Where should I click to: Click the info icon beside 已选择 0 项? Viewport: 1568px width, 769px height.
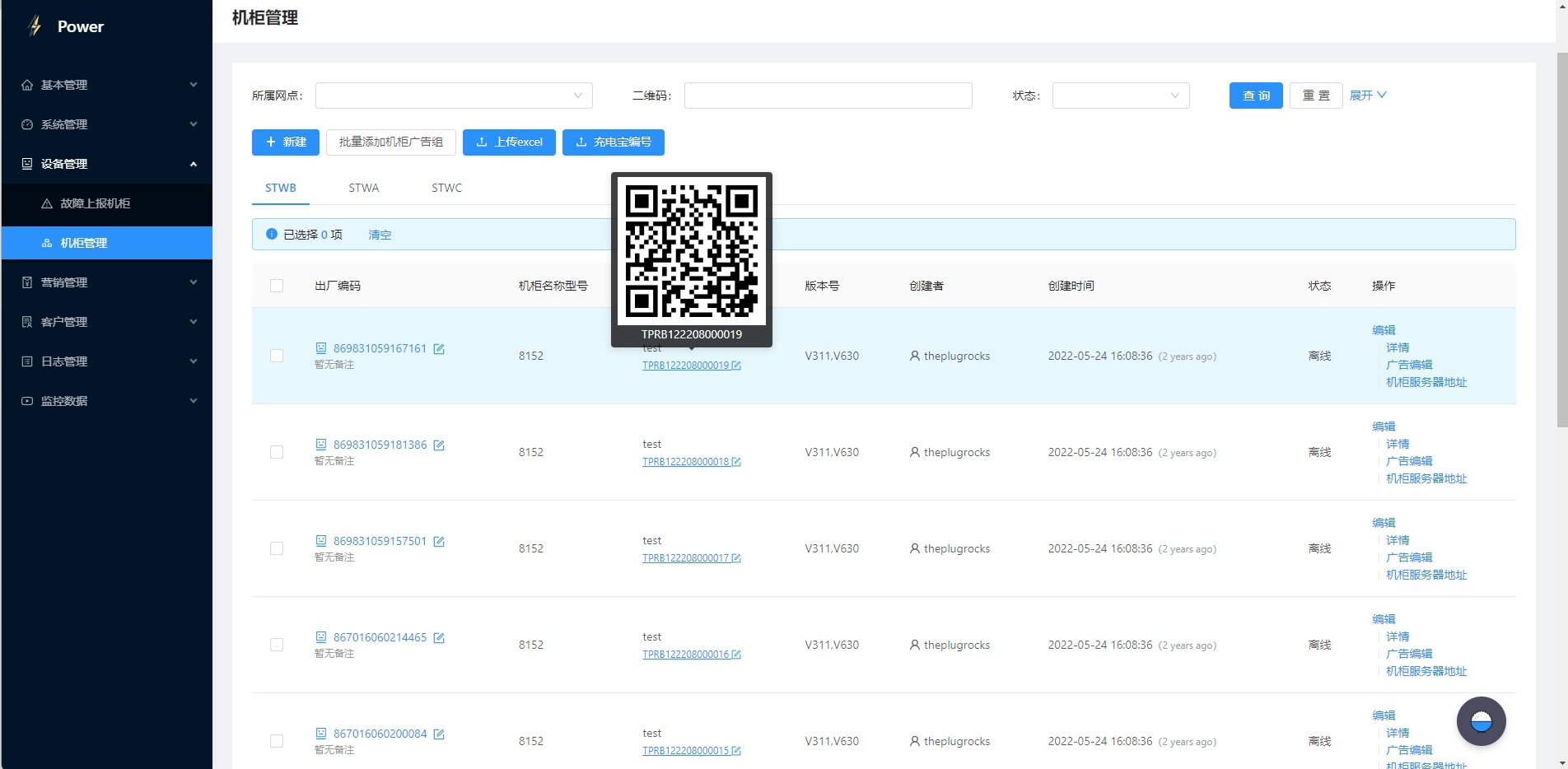272,235
